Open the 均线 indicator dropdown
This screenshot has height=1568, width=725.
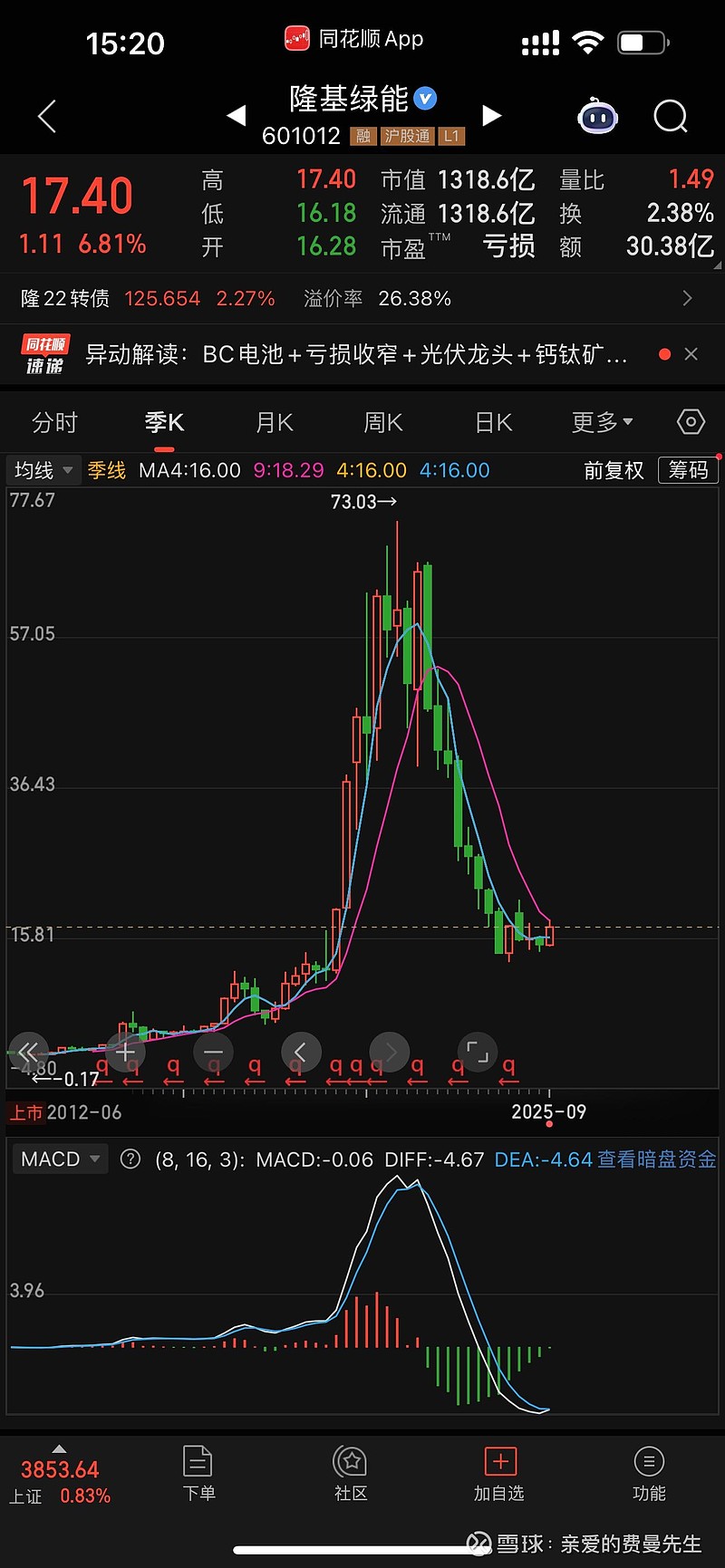click(x=43, y=470)
